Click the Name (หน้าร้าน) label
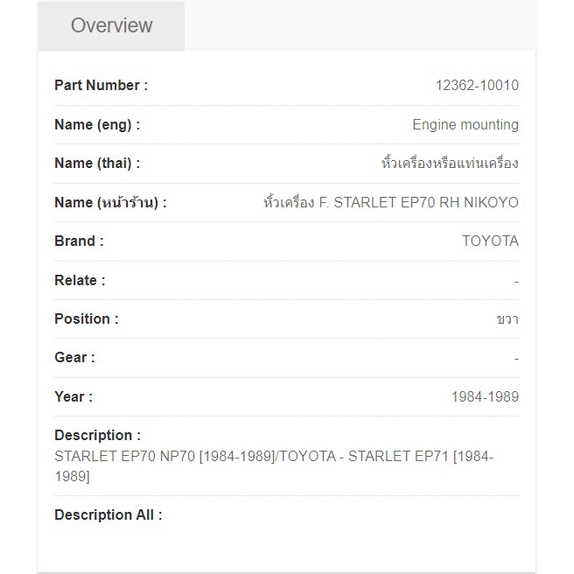574x574 pixels. click(111, 202)
